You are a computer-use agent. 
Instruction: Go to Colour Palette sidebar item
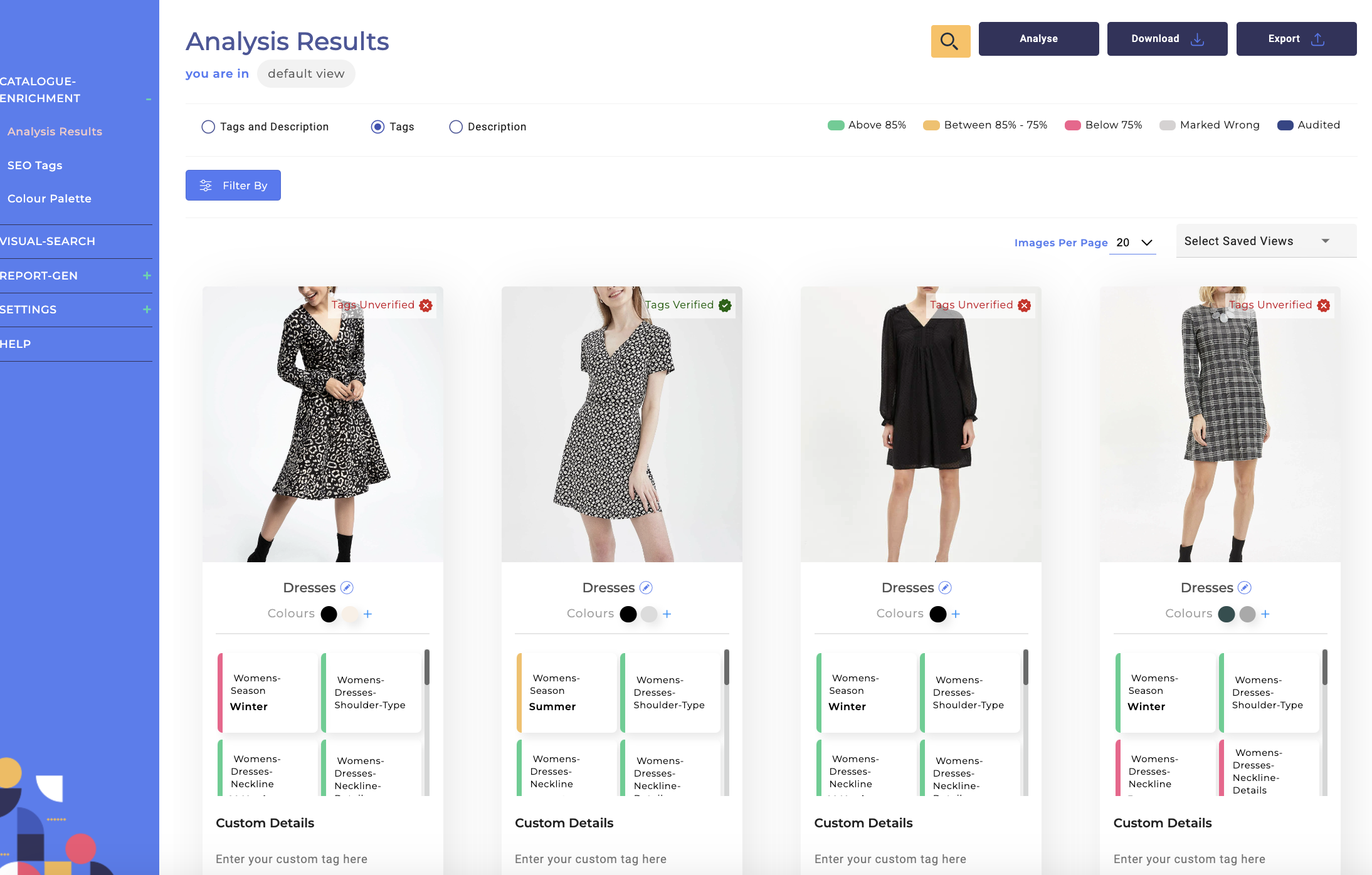[50, 199]
